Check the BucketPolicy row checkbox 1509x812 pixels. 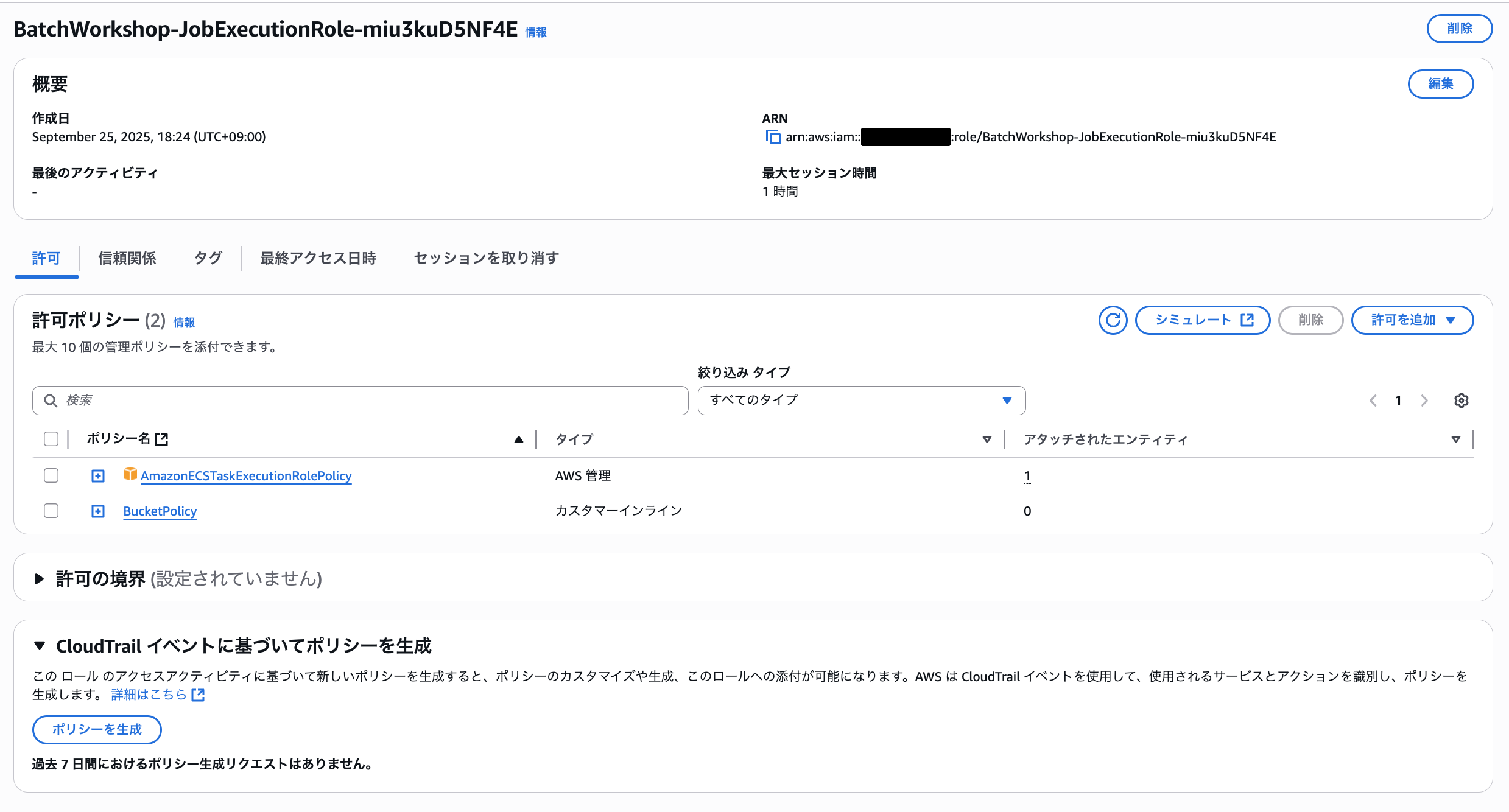pos(51,511)
